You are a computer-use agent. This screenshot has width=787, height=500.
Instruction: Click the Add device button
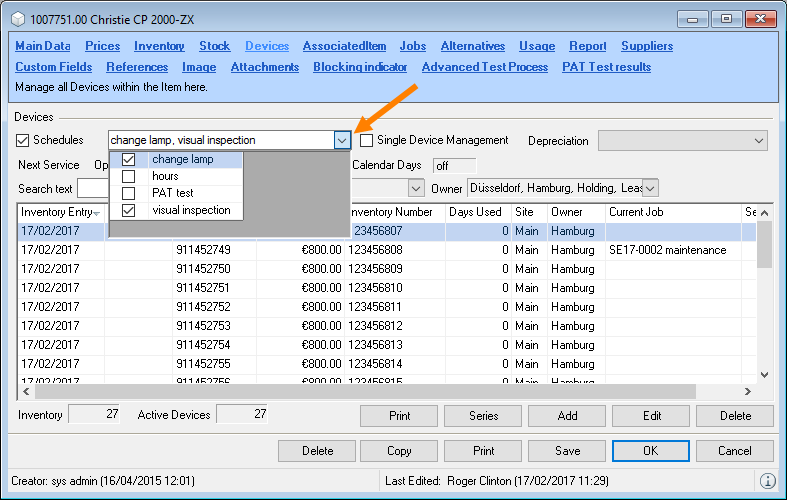(566, 415)
